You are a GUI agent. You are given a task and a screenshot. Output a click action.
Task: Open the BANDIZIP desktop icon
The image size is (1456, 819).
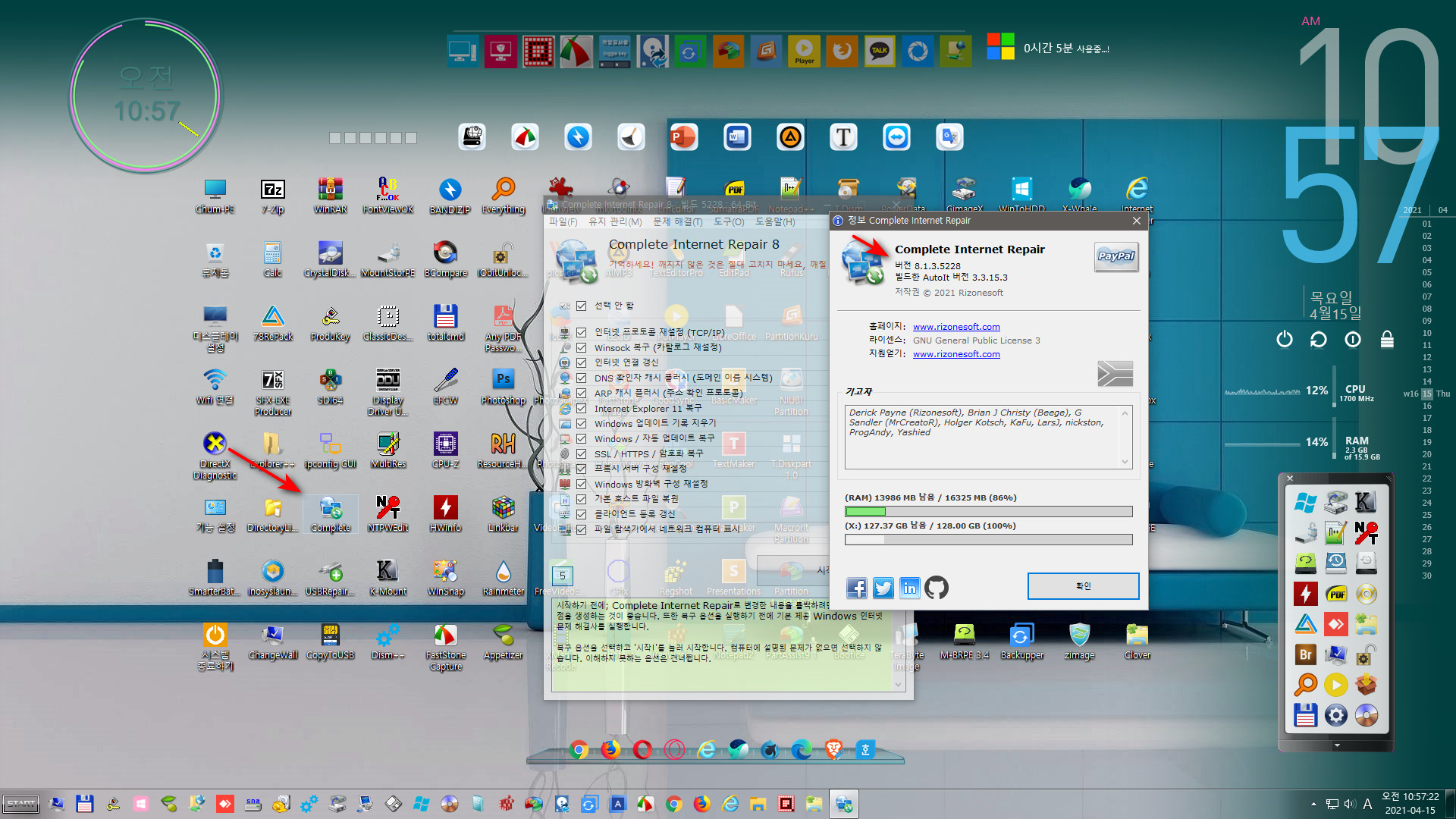pyautogui.click(x=450, y=196)
